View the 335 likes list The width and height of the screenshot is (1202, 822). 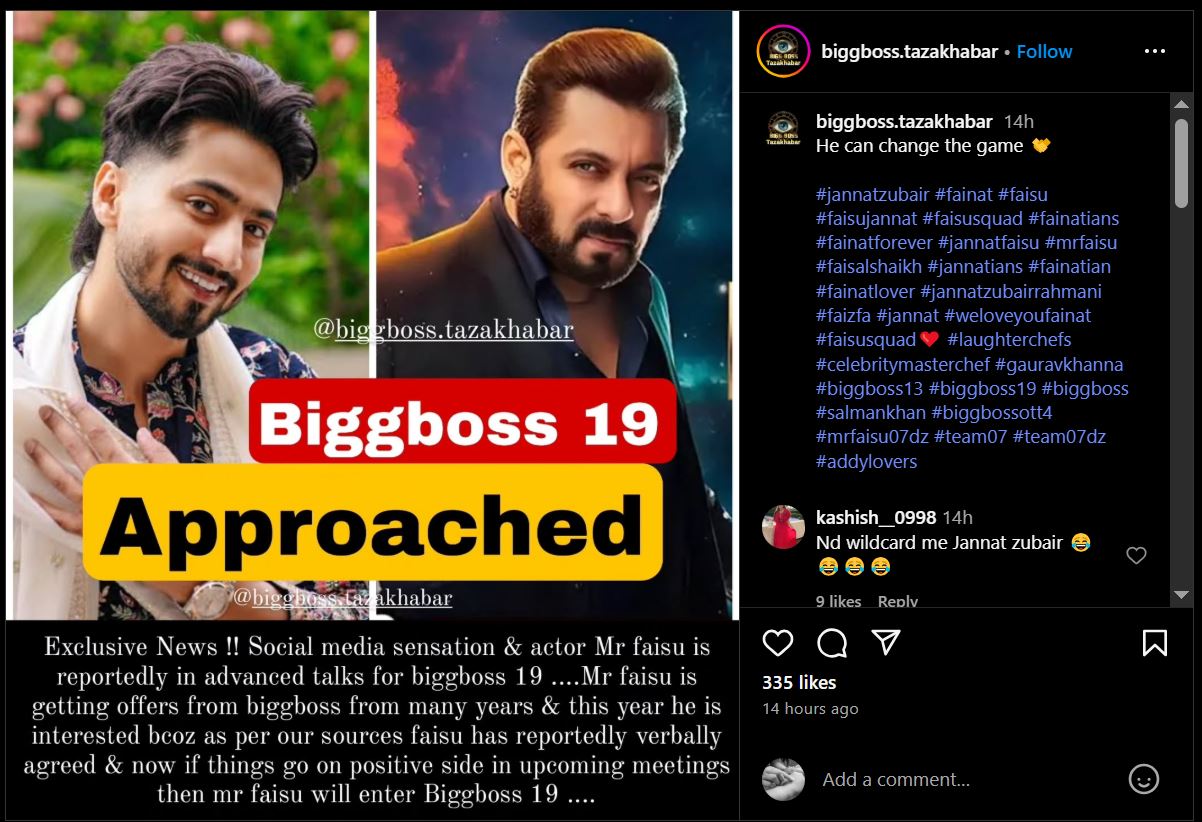click(x=799, y=682)
